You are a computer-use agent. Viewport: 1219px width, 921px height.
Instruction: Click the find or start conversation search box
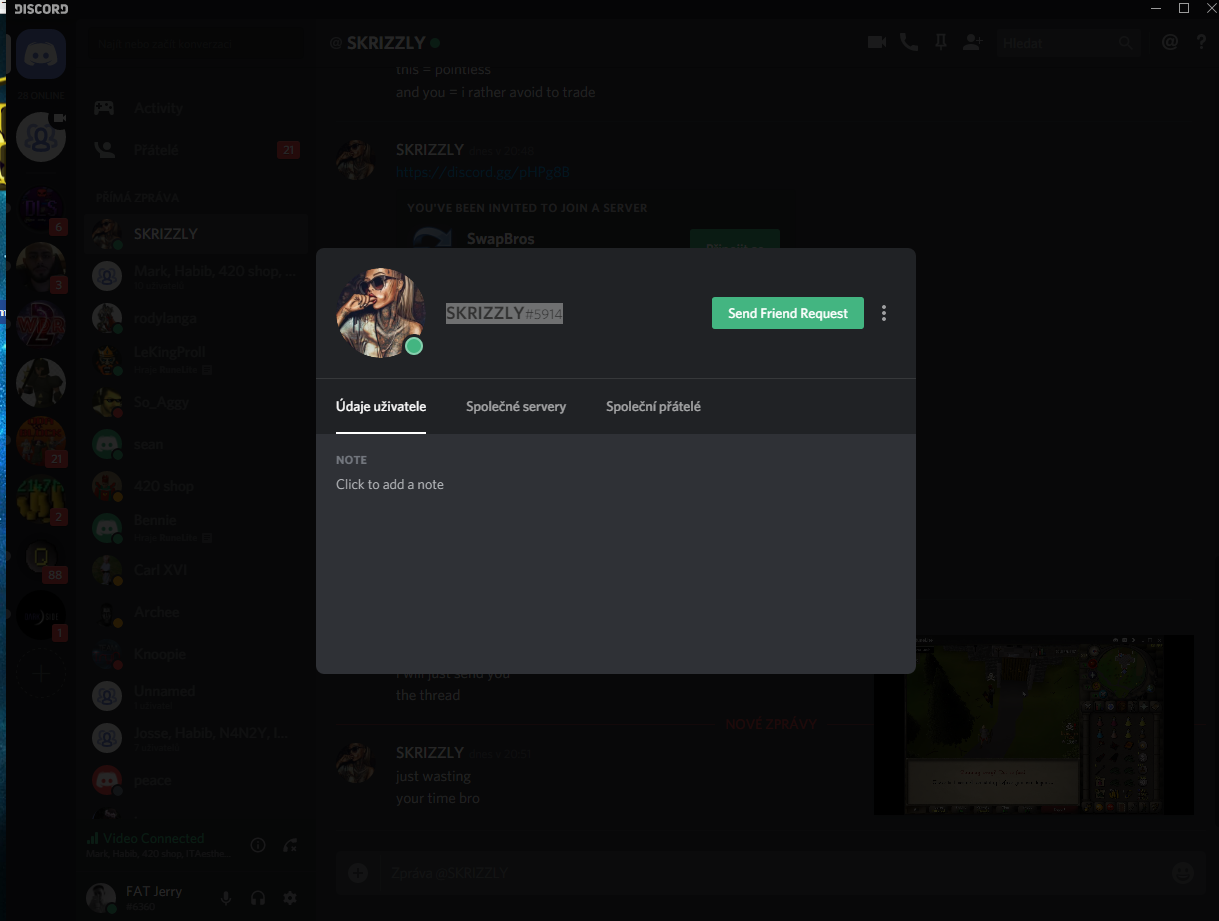[196, 44]
